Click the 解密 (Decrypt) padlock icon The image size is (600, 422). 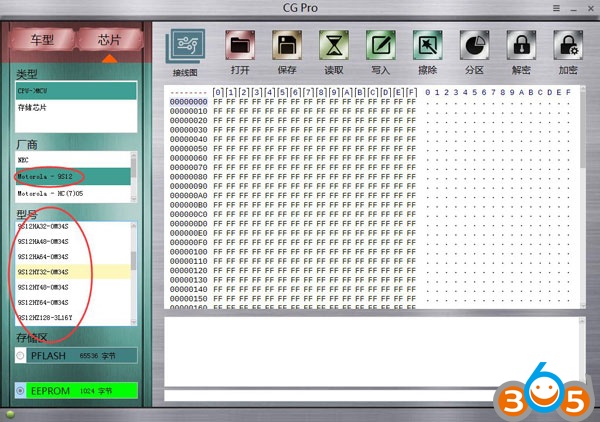click(x=521, y=45)
